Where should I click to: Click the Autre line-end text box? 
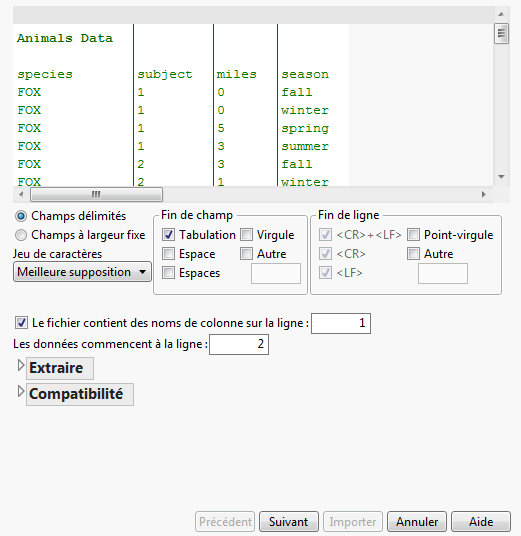(x=443, y=273)
